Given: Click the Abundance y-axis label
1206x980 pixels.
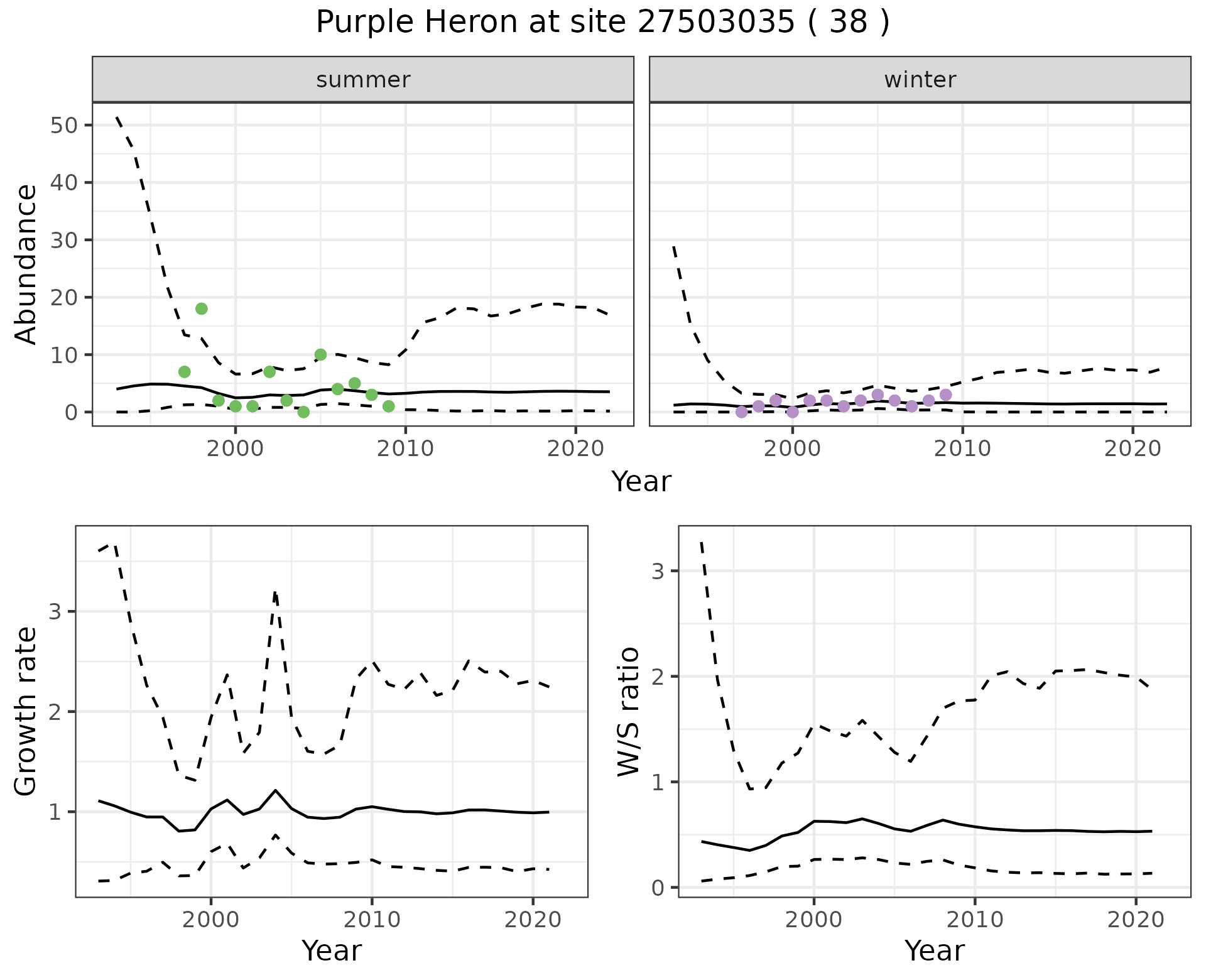Looking at the screenshot, I should [x=26, y=264].
